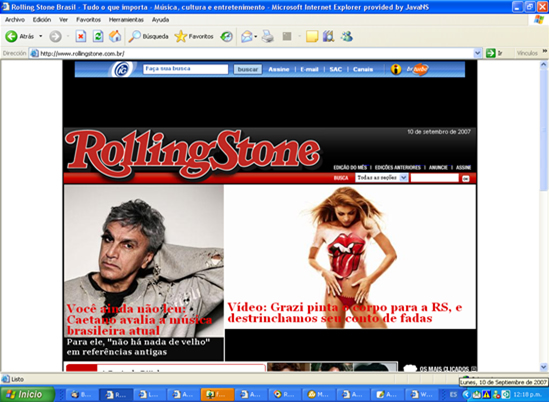The width and height of the screenshot is (549, 402).
Task: Go back with the Atrás arrow button
Action: [20, 36]
